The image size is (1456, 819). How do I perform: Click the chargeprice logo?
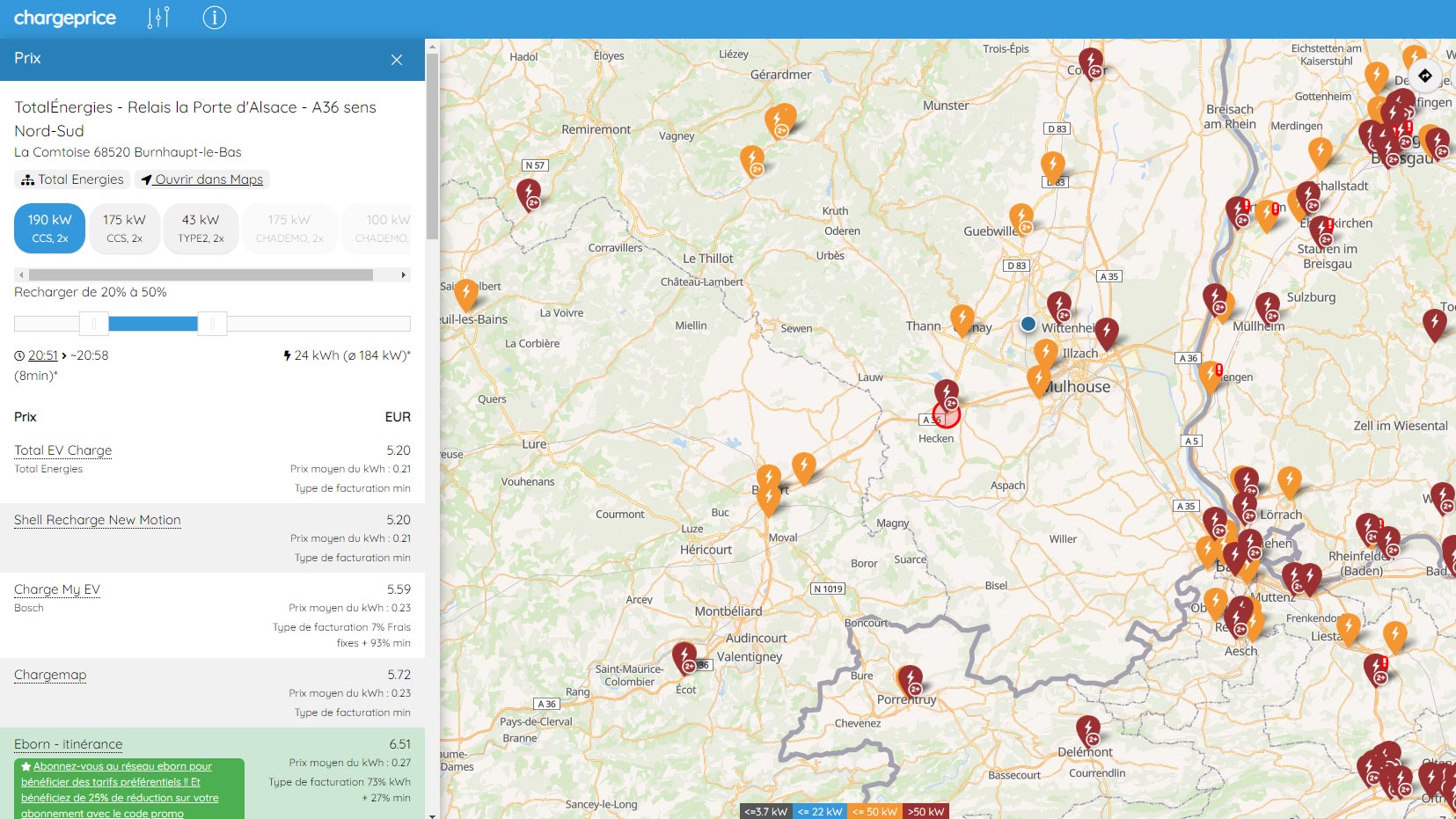[65, 18]
